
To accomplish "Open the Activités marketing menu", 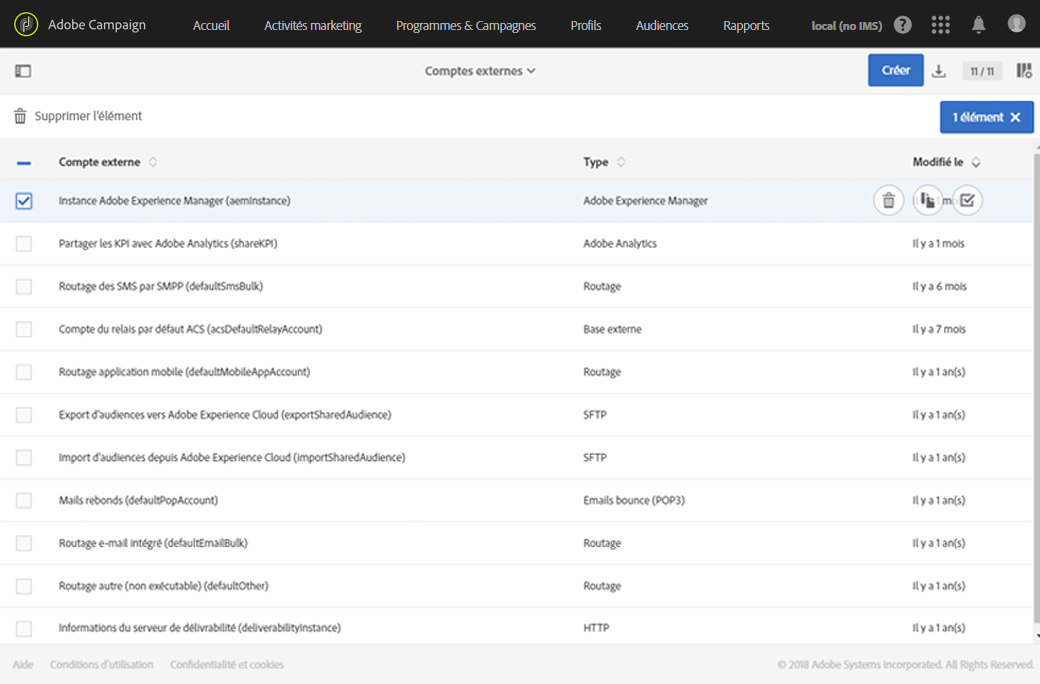I will coord(313,25).
